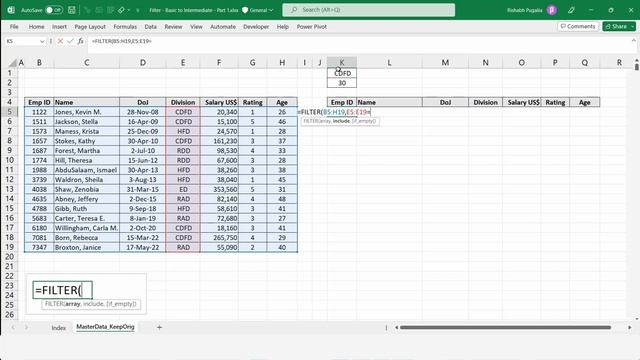Click cell K1 containing CDFD
Image resolution: width=640 pixels, height=360 pixels.
click(x=342, y=73)
